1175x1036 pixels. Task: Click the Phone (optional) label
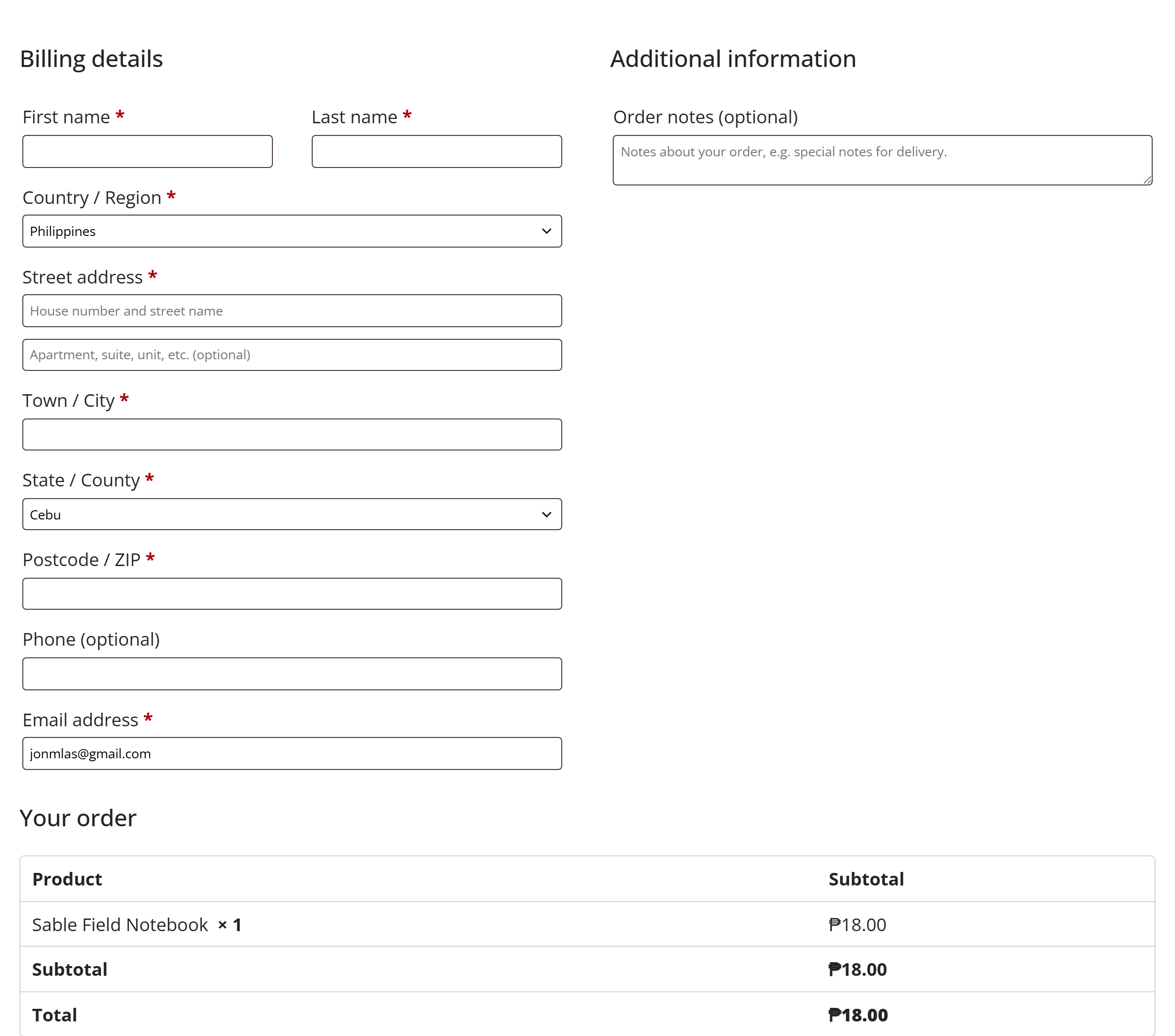91,639
